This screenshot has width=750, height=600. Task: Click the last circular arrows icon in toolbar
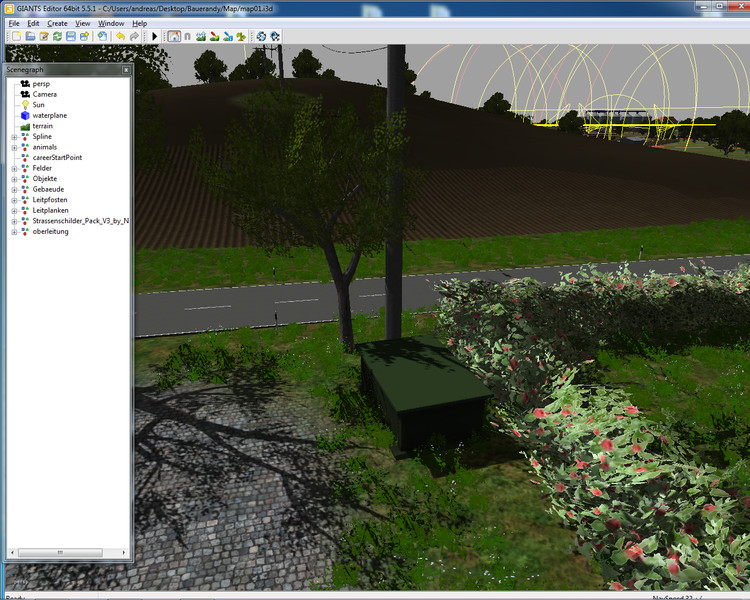point(275,36)
